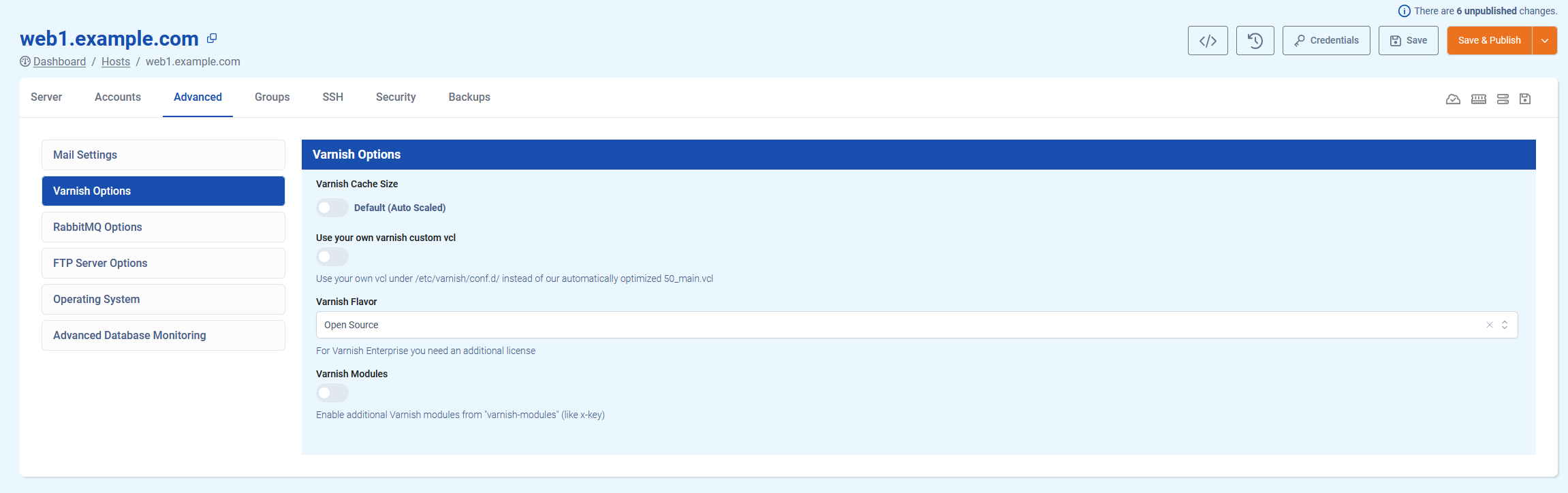Viewport: 1568px width, 493px height.
Task: Click the floppy disk icon in tab bar
Action: pos(1525,99)
